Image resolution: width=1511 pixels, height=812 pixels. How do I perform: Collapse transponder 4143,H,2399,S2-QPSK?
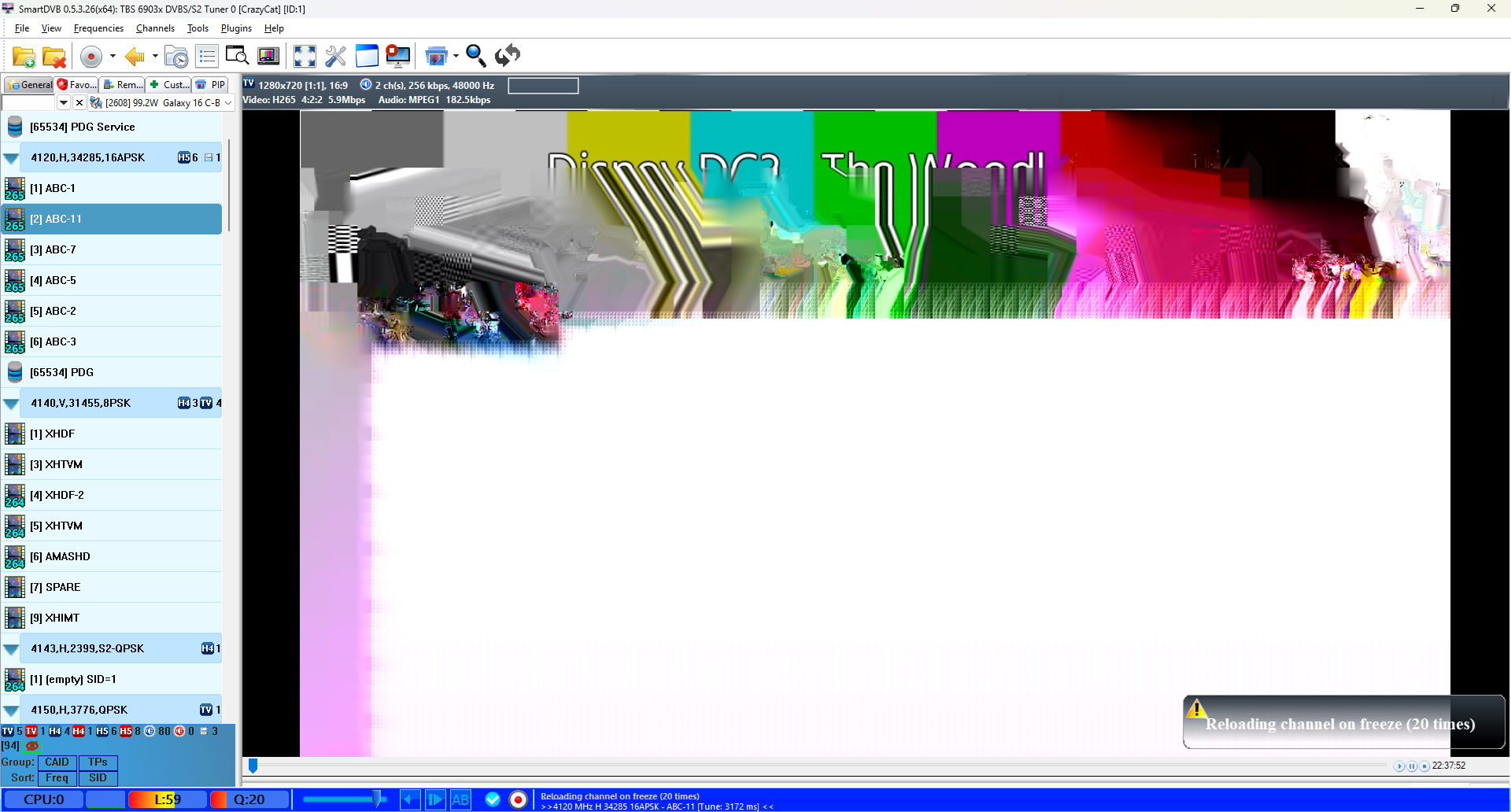11,649
